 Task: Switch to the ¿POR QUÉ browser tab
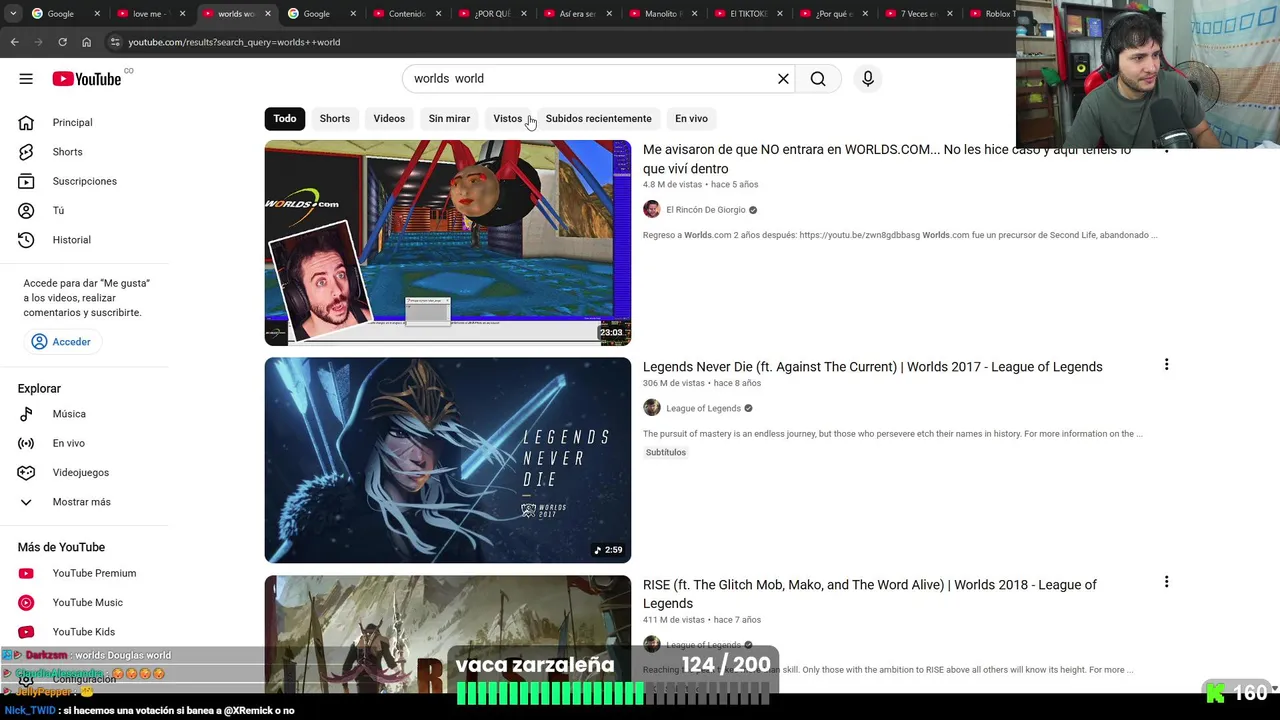click(493, 14)
